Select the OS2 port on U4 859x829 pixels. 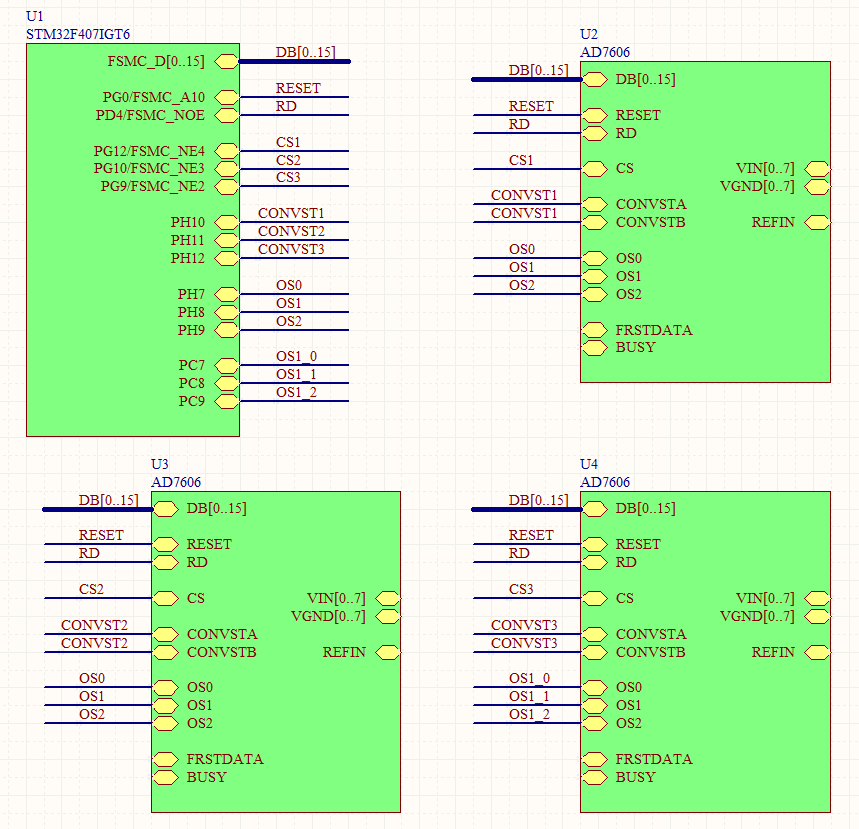click(595, 723)
